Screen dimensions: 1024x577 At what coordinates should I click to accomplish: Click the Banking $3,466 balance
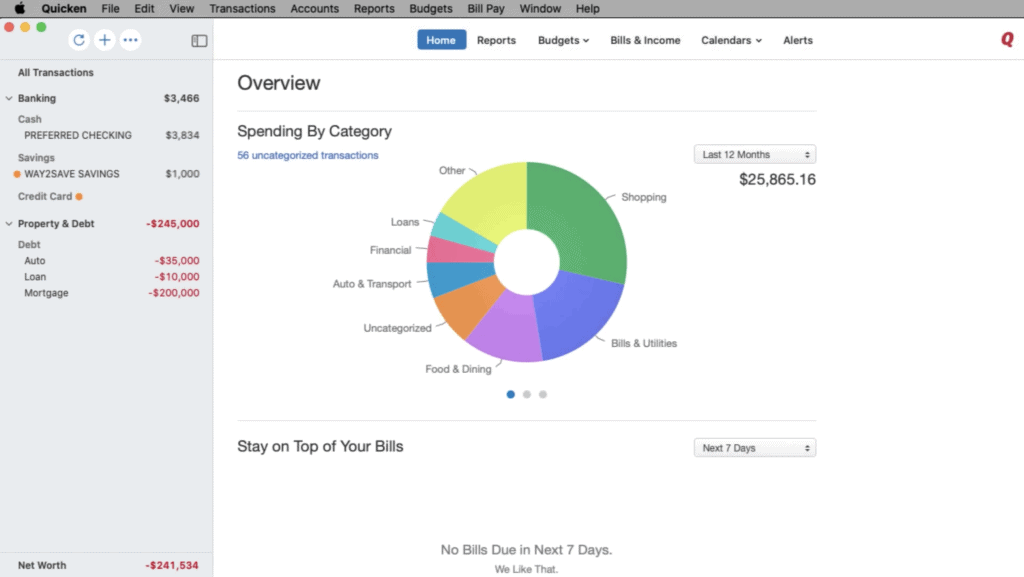click(182, 99)
